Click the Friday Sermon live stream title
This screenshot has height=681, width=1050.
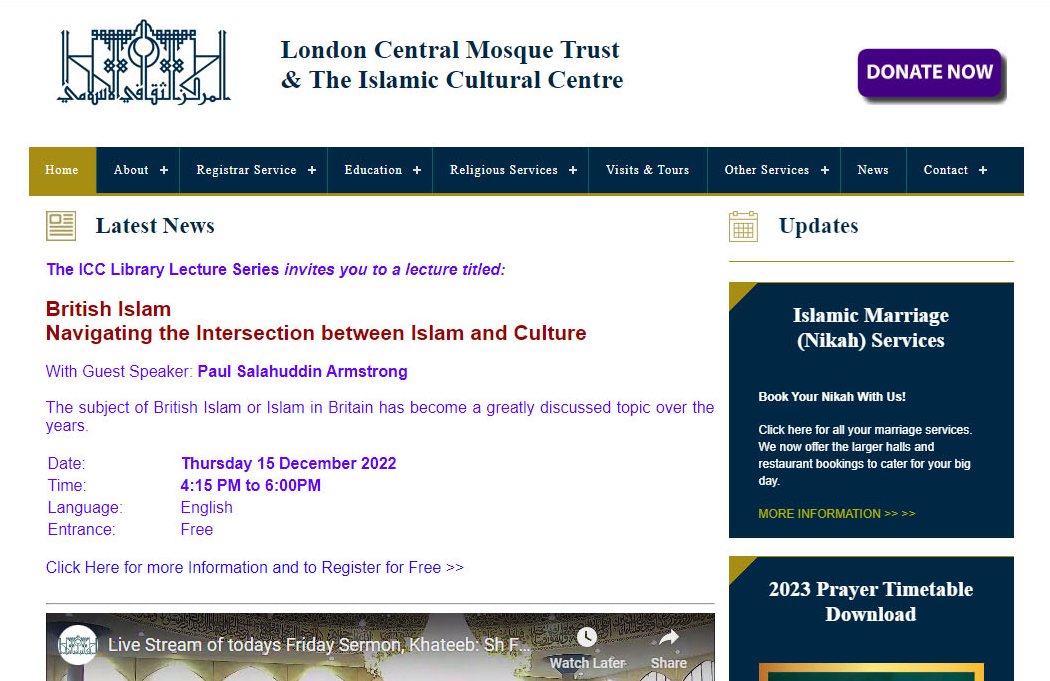point(319,645)
